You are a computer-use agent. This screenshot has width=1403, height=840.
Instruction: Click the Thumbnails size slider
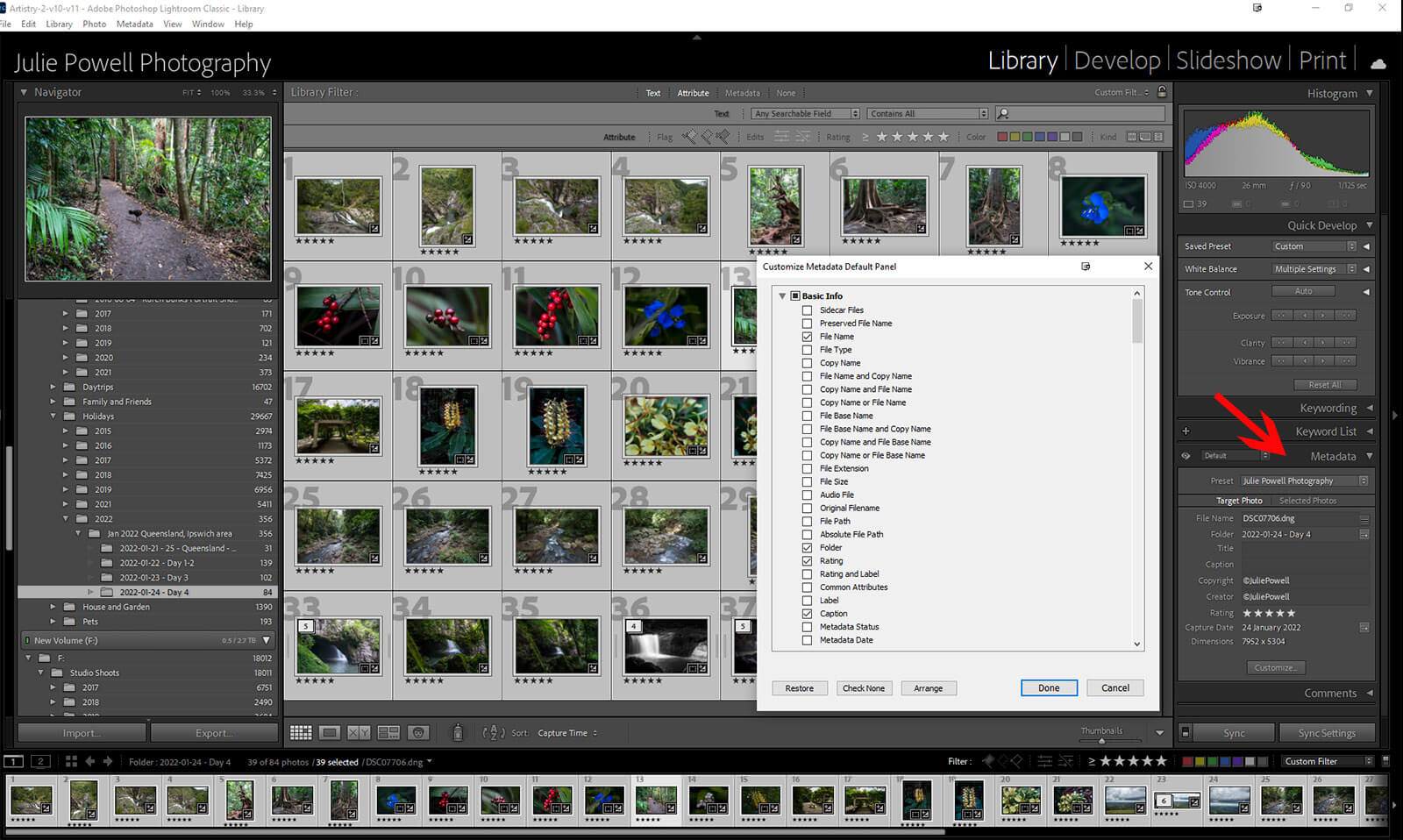[x=1101, y=741]
